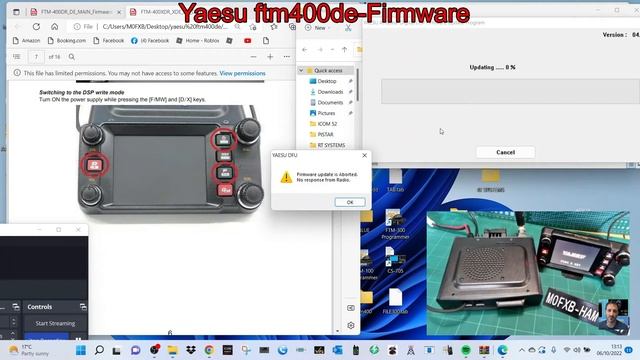Click the firmware update progress bar
Viewport: 640px width, 360px height.
510,91
